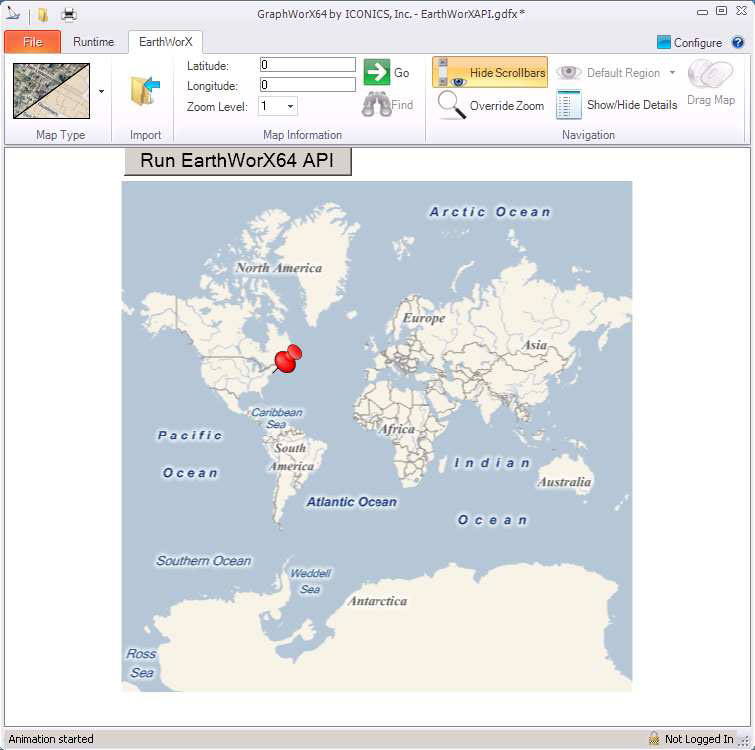The height and width of the screenshot is (750, 755).
Task: Click the Latitude input field
Action: [x=307, y=65]
